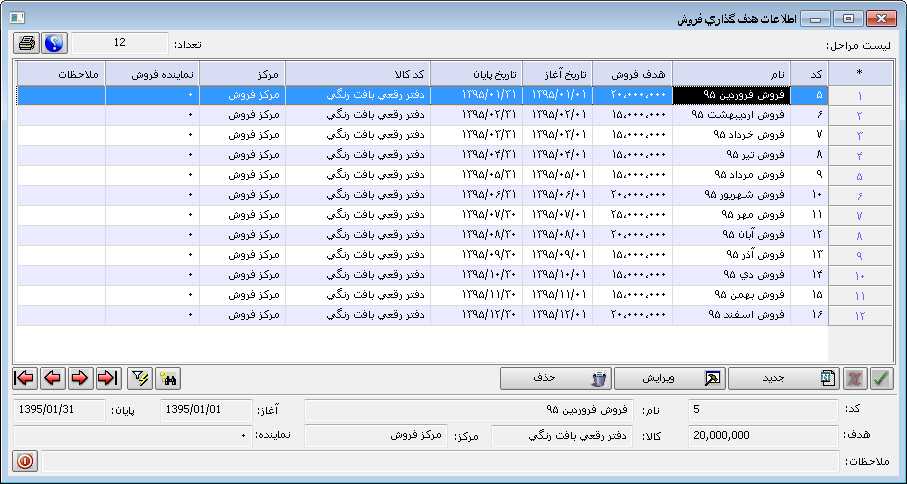
Task: Click the blue globe icon button
Action: [x=53, y=43]
